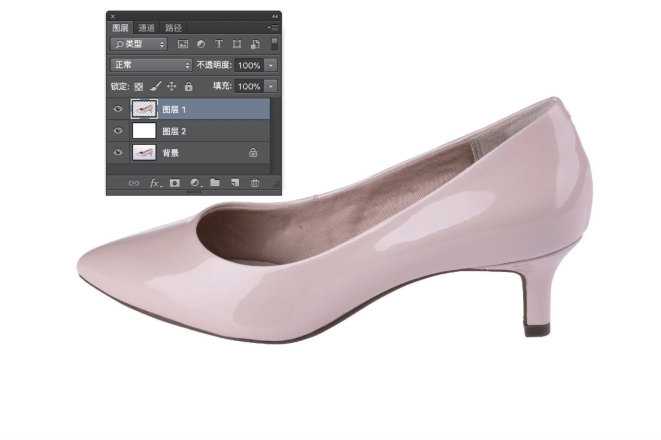Select the 背景 layer name
This screenshot has height=440, width=661.
point(171,153)
